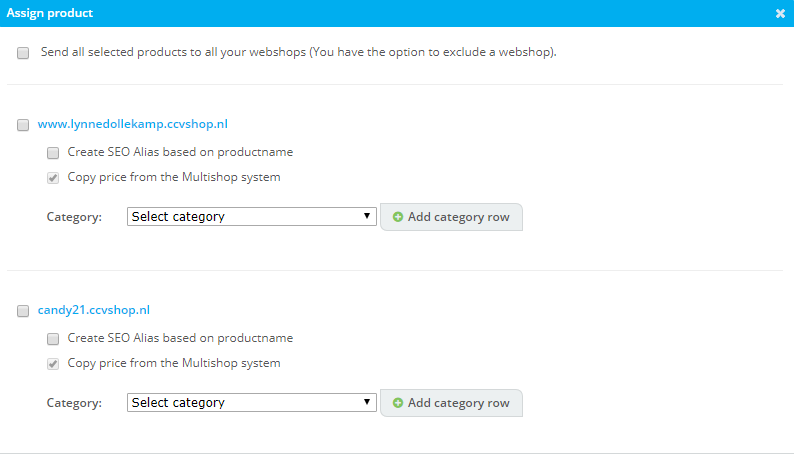The width and height of the screenshot is (794, 456).
Task: Open the candy21.ccvshop.nl link
Action: tap(93, 311)
